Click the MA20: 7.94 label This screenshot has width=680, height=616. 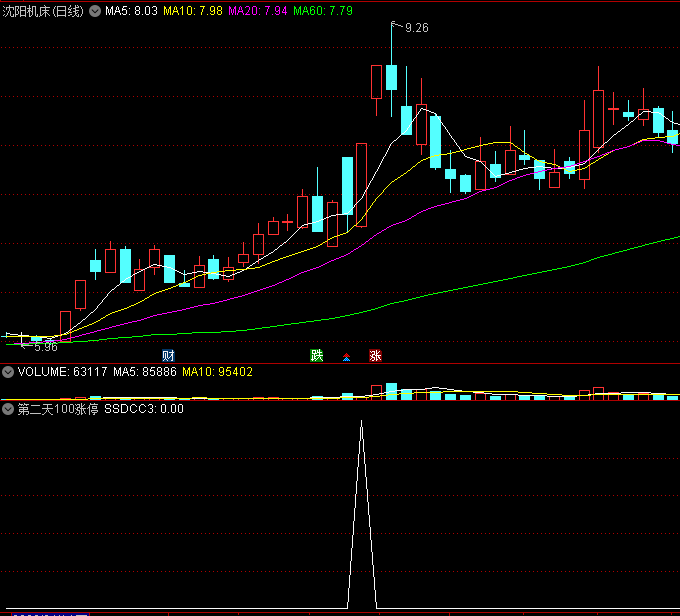tap(258, 11)
